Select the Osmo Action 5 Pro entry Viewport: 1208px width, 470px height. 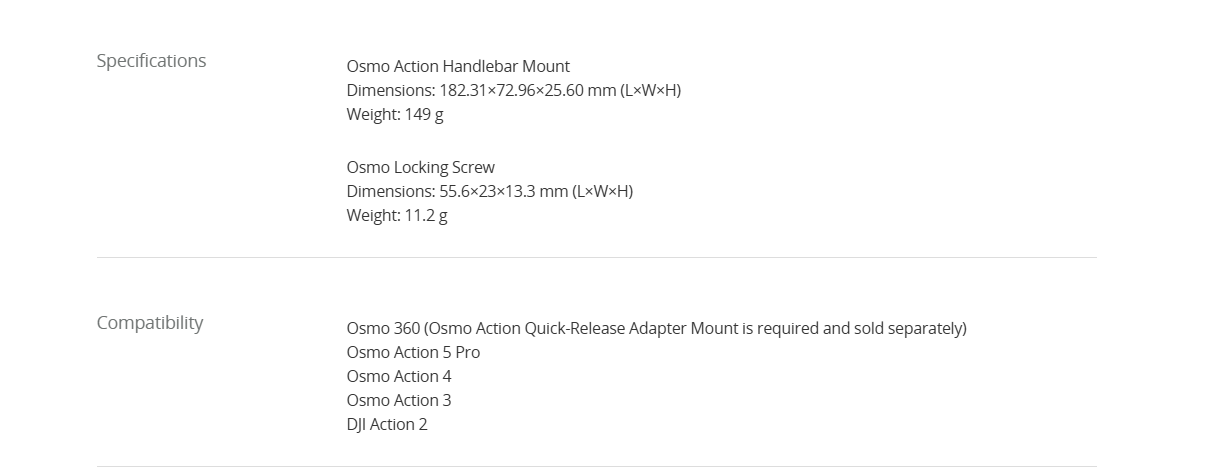413,352
